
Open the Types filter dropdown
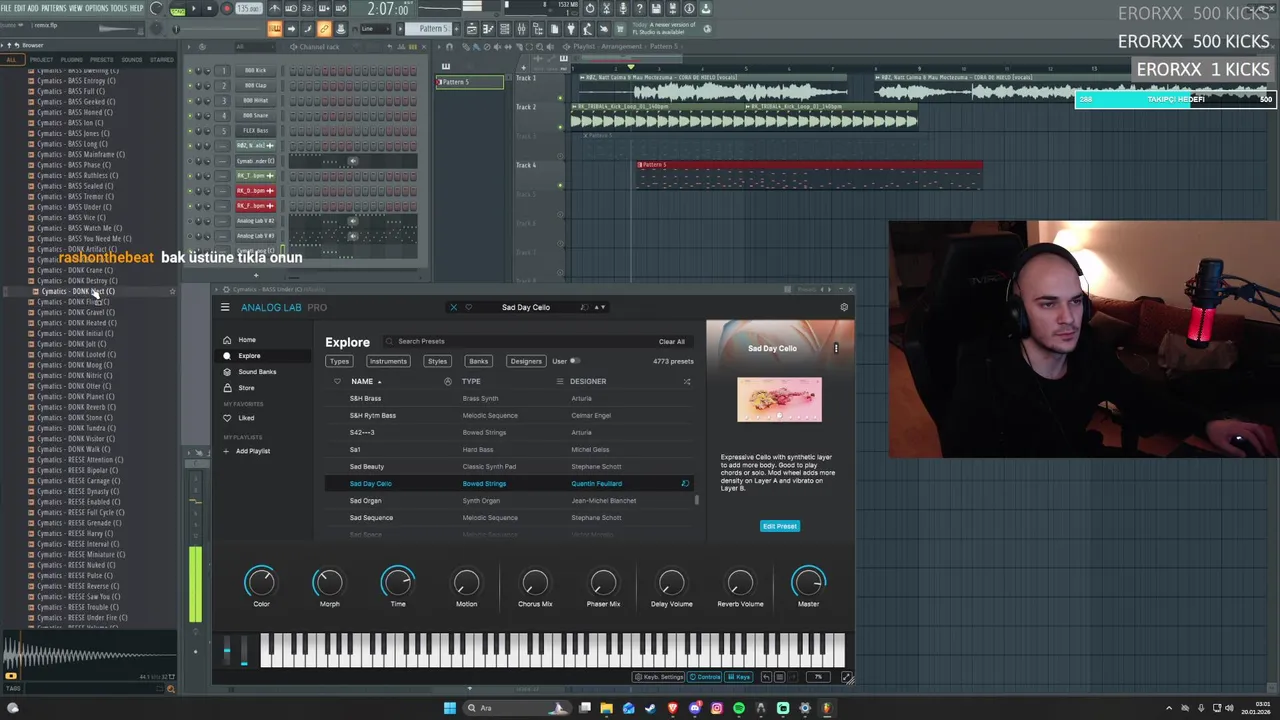click(339, 361)
